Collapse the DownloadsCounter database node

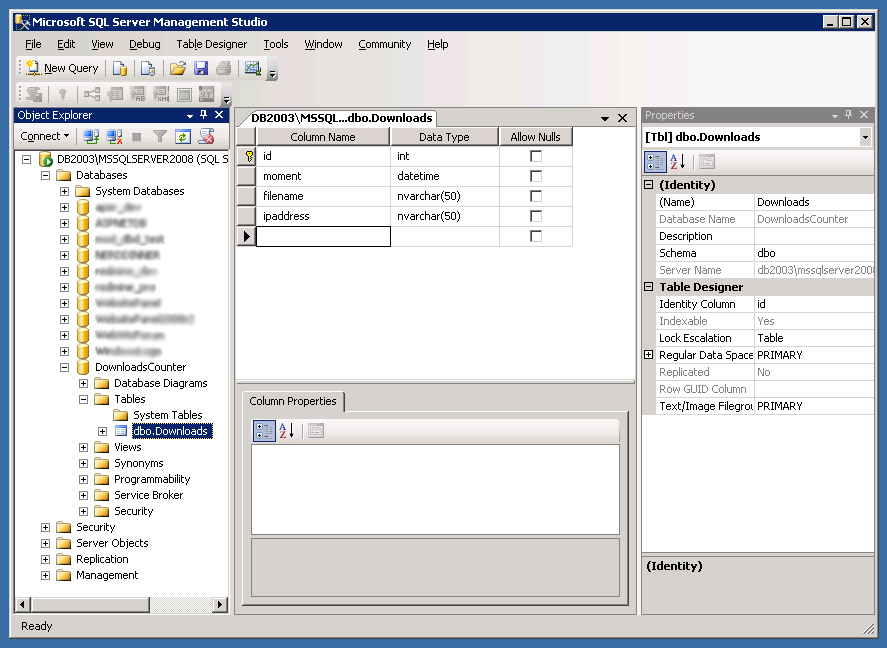point(65,367)
